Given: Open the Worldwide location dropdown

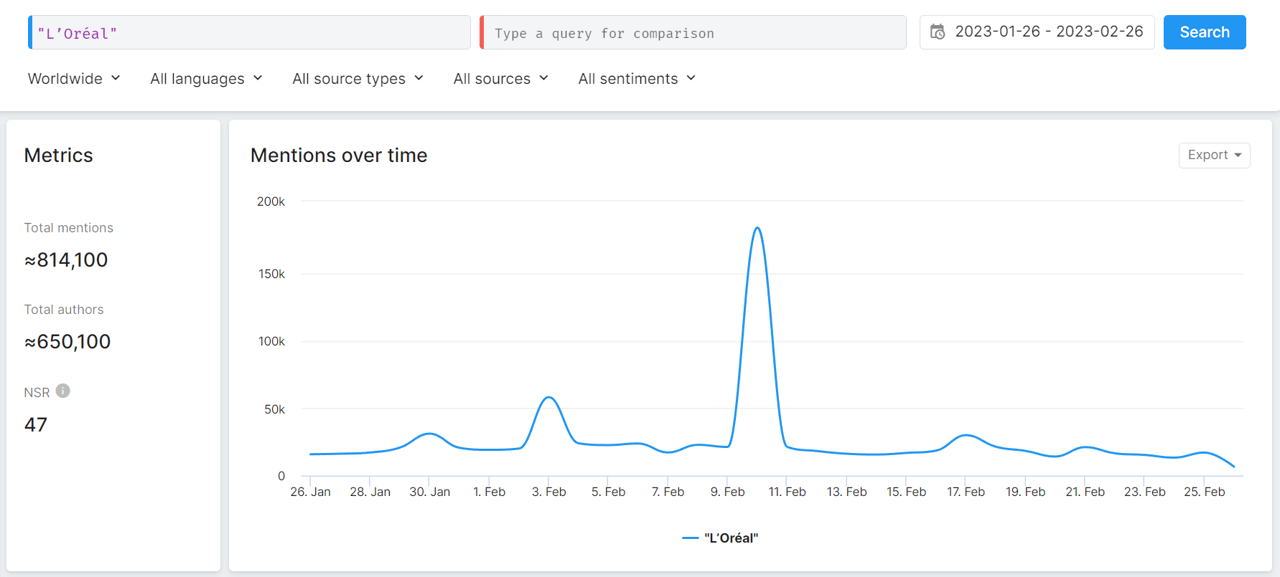Looking at the screenshot, I should (74, 78).
